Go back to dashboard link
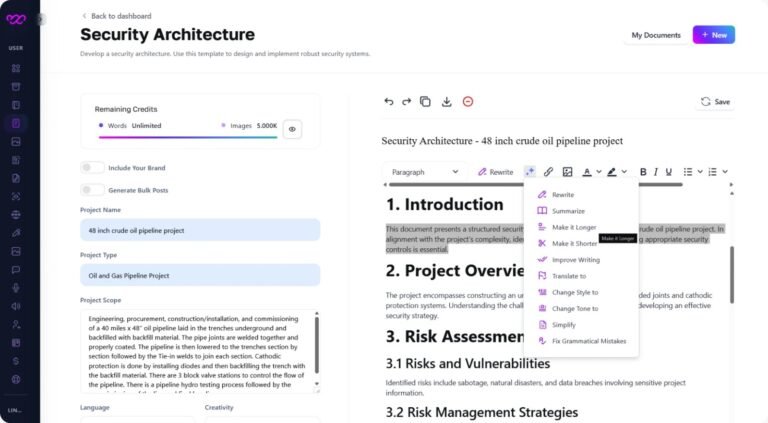The height and width of the screenshot is (423, 768). [x=117, y=16]
